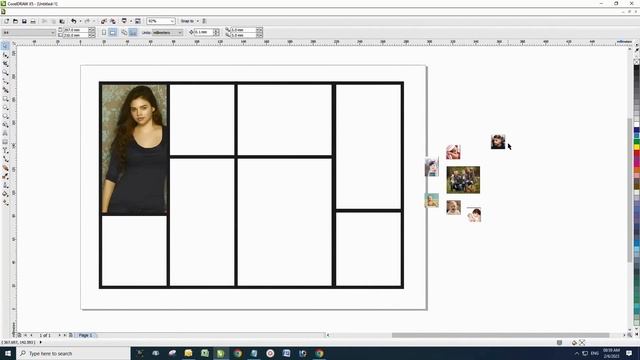
Task: Pick the yellow palette swatch
Action: [x=636, y=147]
